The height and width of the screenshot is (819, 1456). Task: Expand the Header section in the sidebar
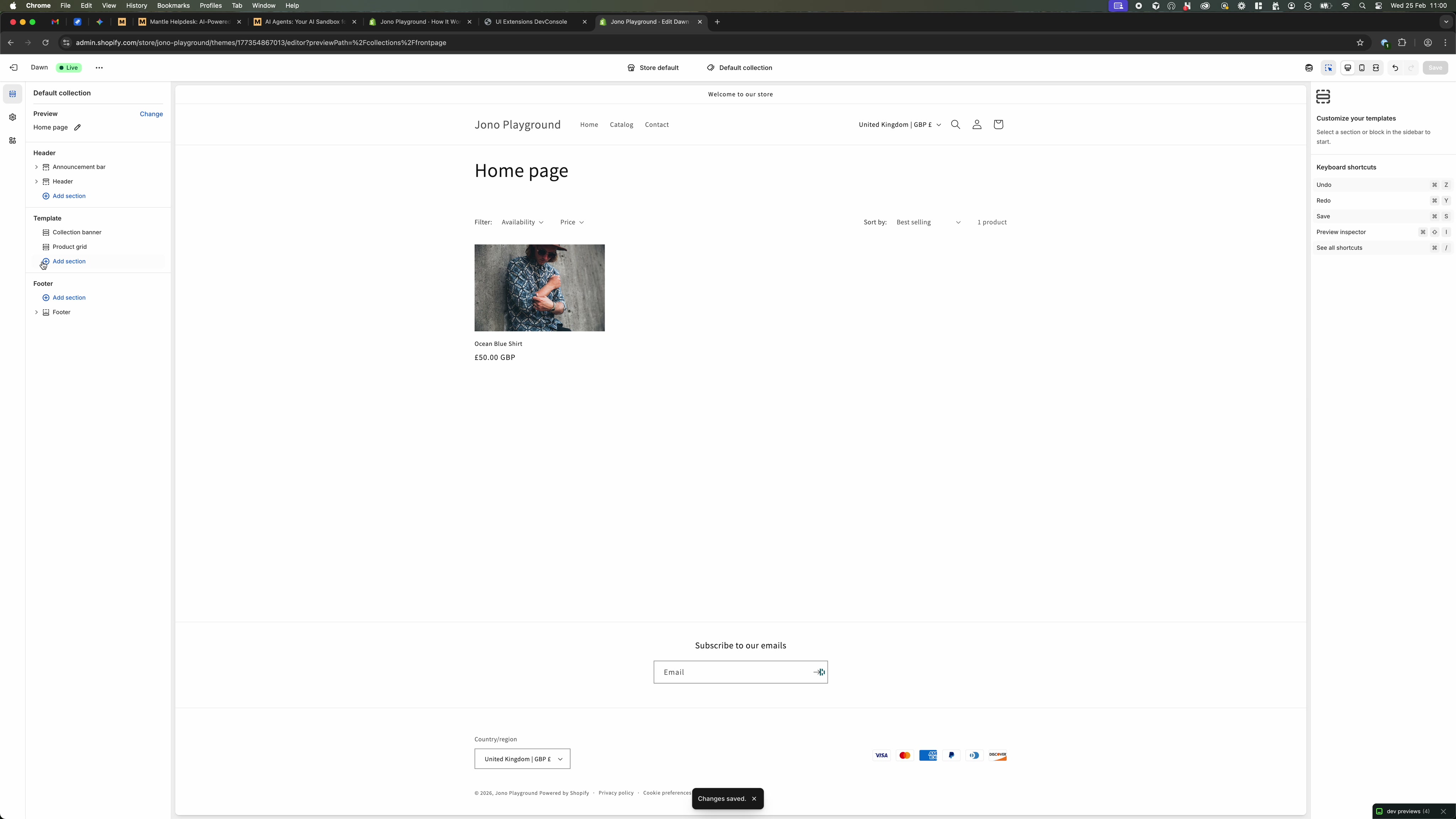36,181
